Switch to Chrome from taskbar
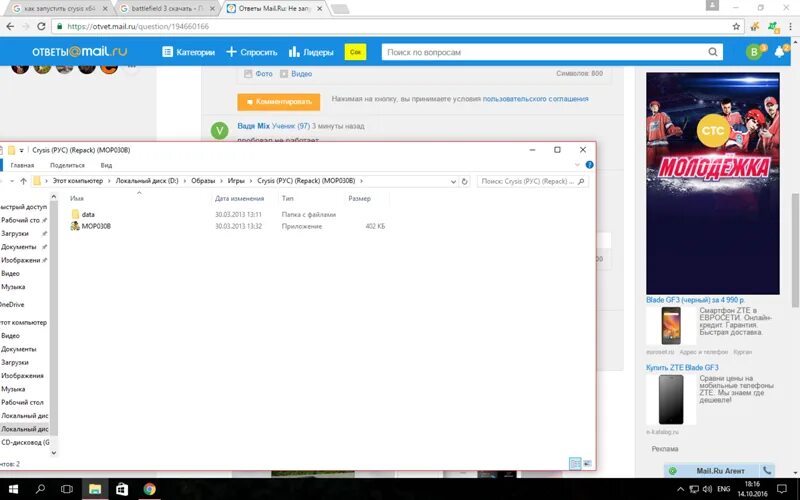The image size is (800, 500). (149, 489)
